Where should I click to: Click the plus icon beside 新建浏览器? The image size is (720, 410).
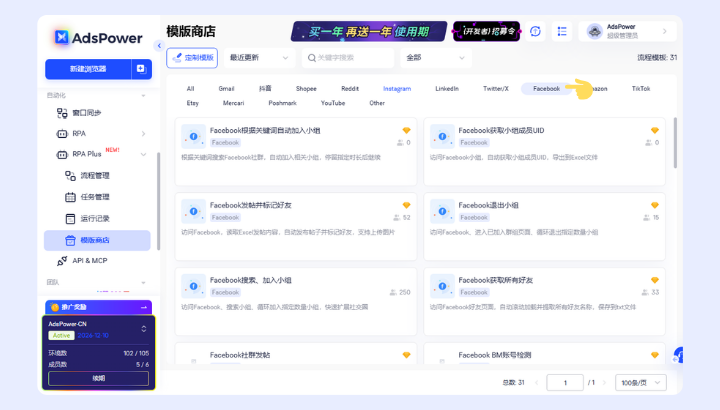(x=141, y=69)
